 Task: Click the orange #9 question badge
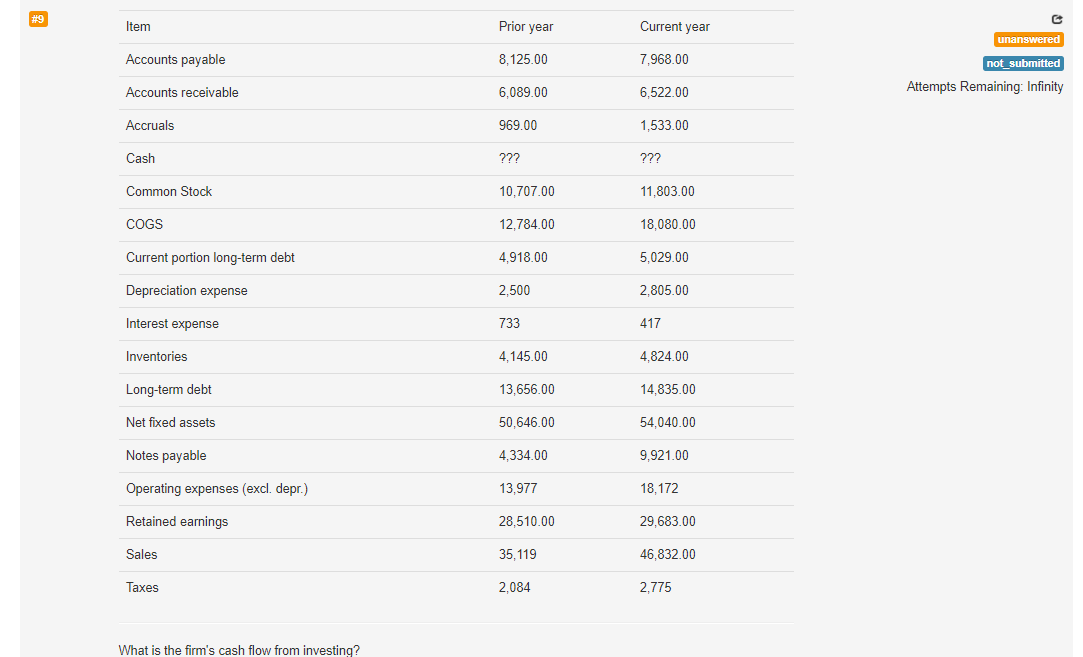click(38, 19)
